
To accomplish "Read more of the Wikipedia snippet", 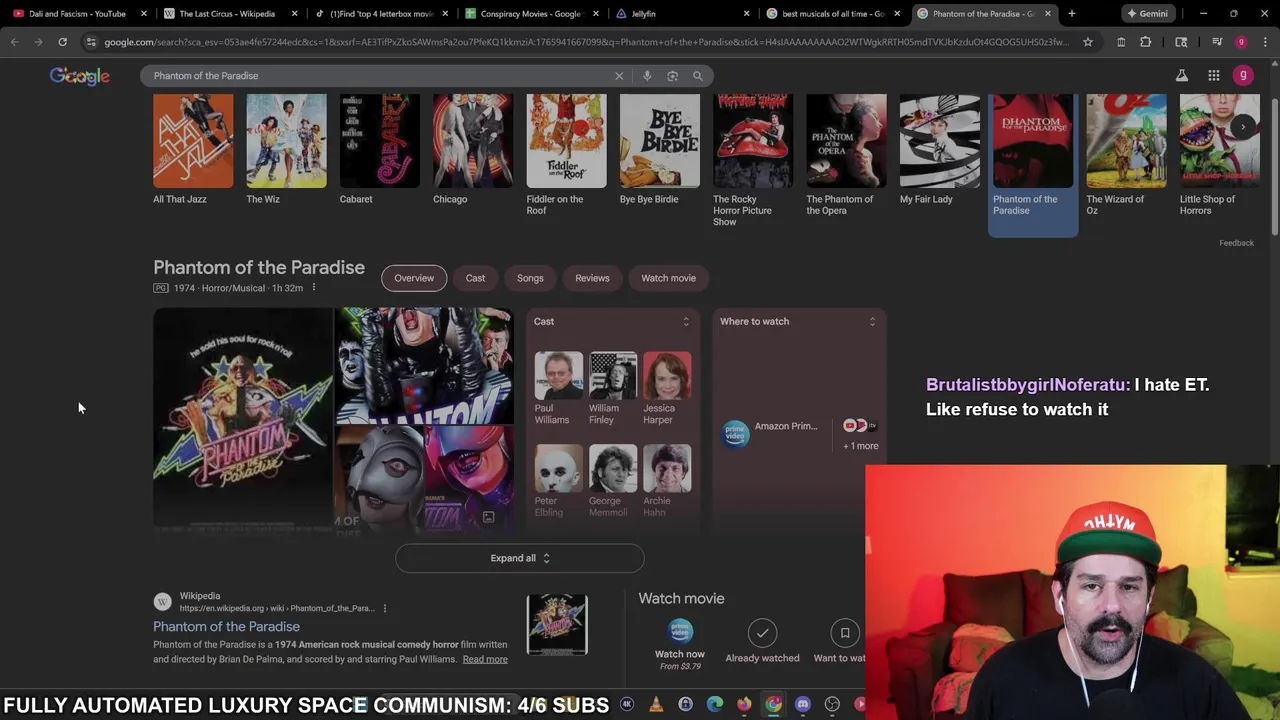I will tap(485, 659).
